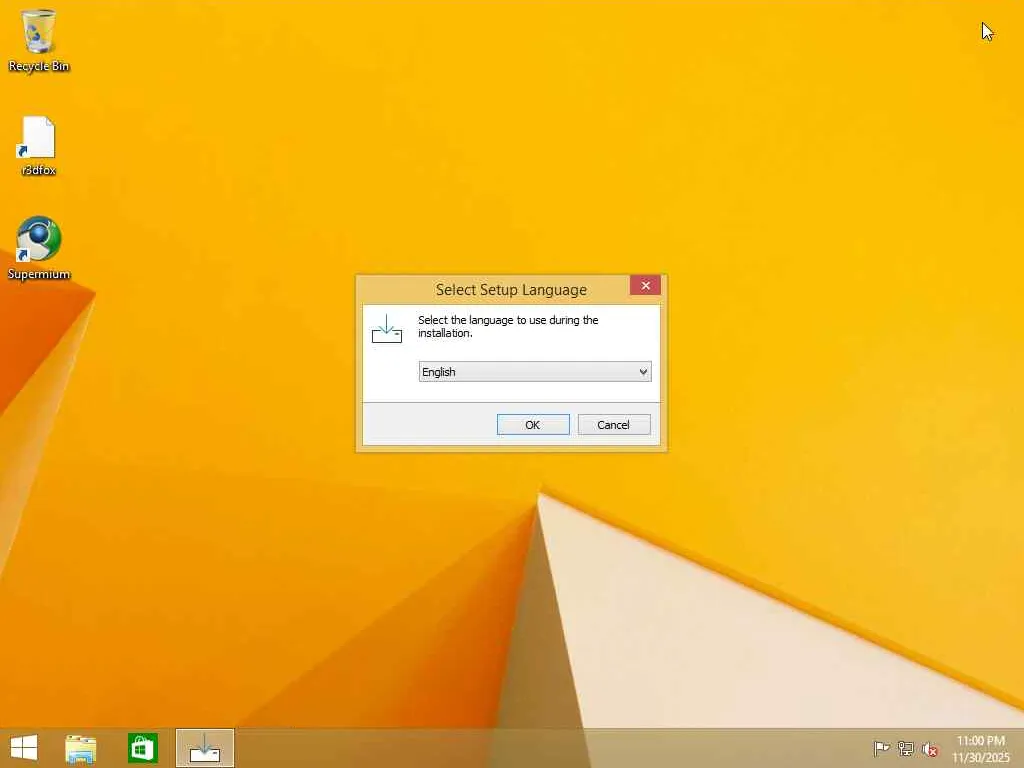
Task: Open the English language combo box
Action: pyautogui.click(x=535, y=372)
